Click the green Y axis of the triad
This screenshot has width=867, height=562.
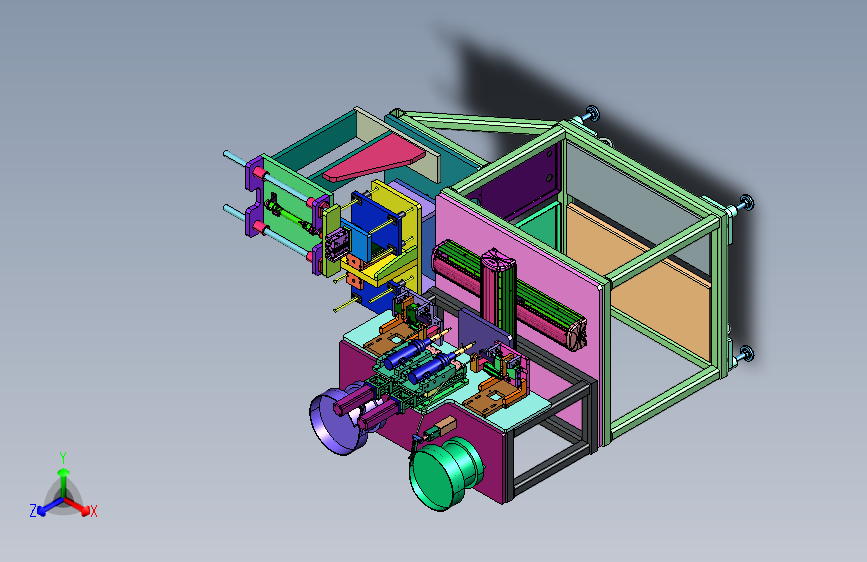64,481
